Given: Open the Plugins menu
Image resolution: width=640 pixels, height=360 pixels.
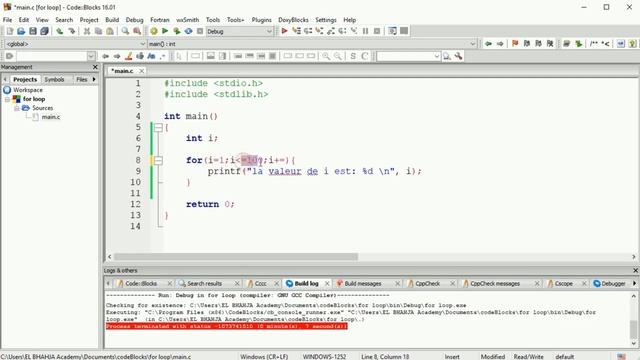Looking at the screenshot, I should click(x=261, y=20).
